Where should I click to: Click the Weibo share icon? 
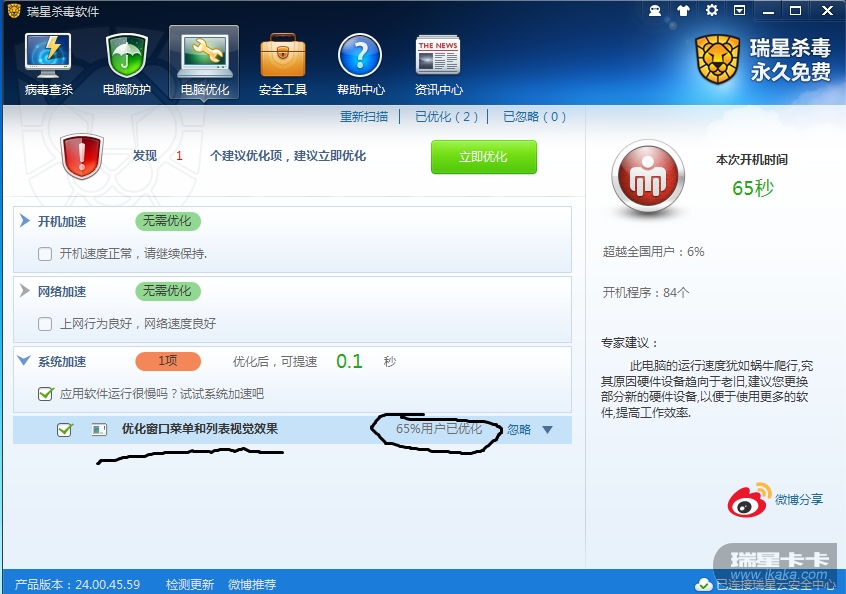(x=749, y=500)
